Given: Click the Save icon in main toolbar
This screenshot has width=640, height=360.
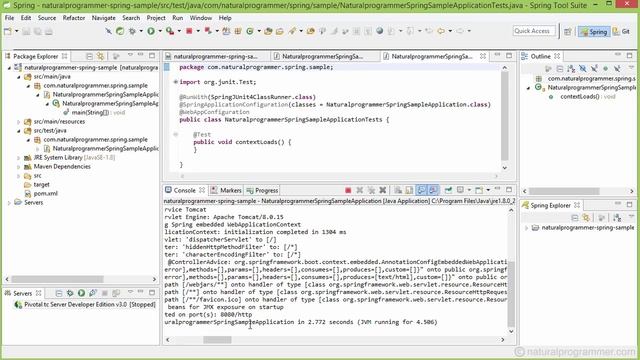Looking at the screenshot, I should 26,31.
